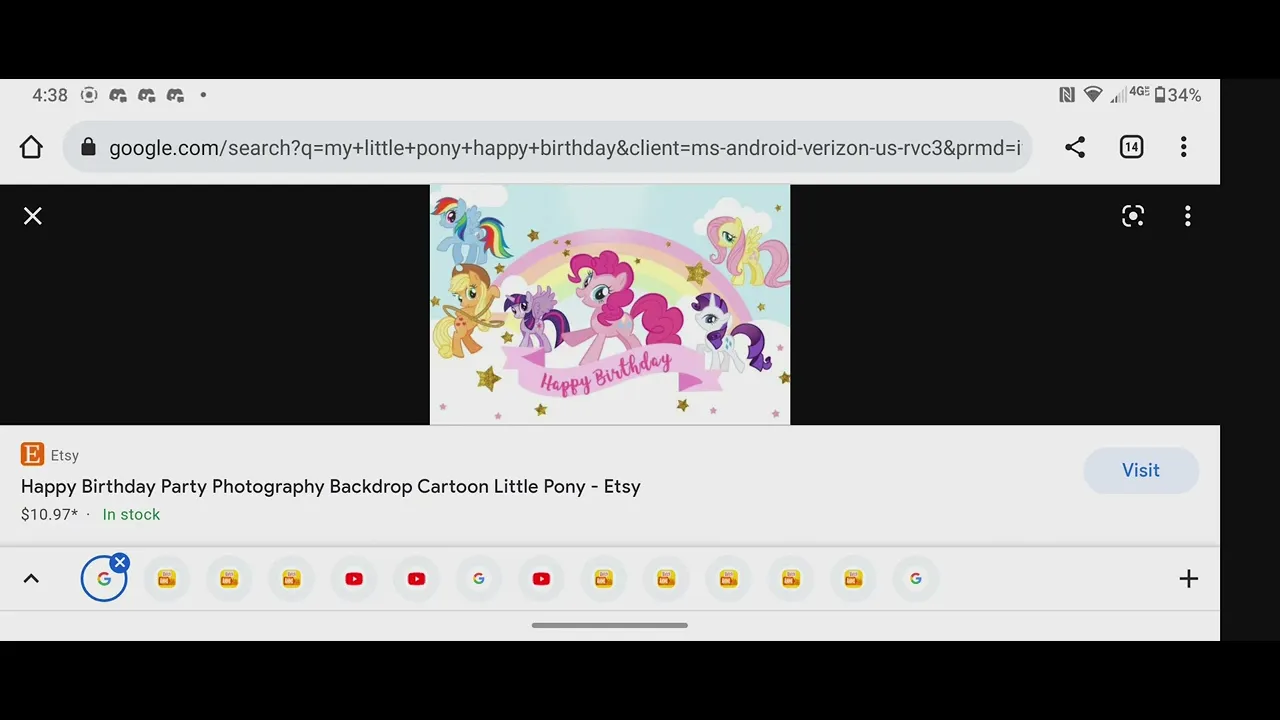Screen dimensions: 1280x720
Task: Tap the orange Etsy logo icon
Action: 32,455
